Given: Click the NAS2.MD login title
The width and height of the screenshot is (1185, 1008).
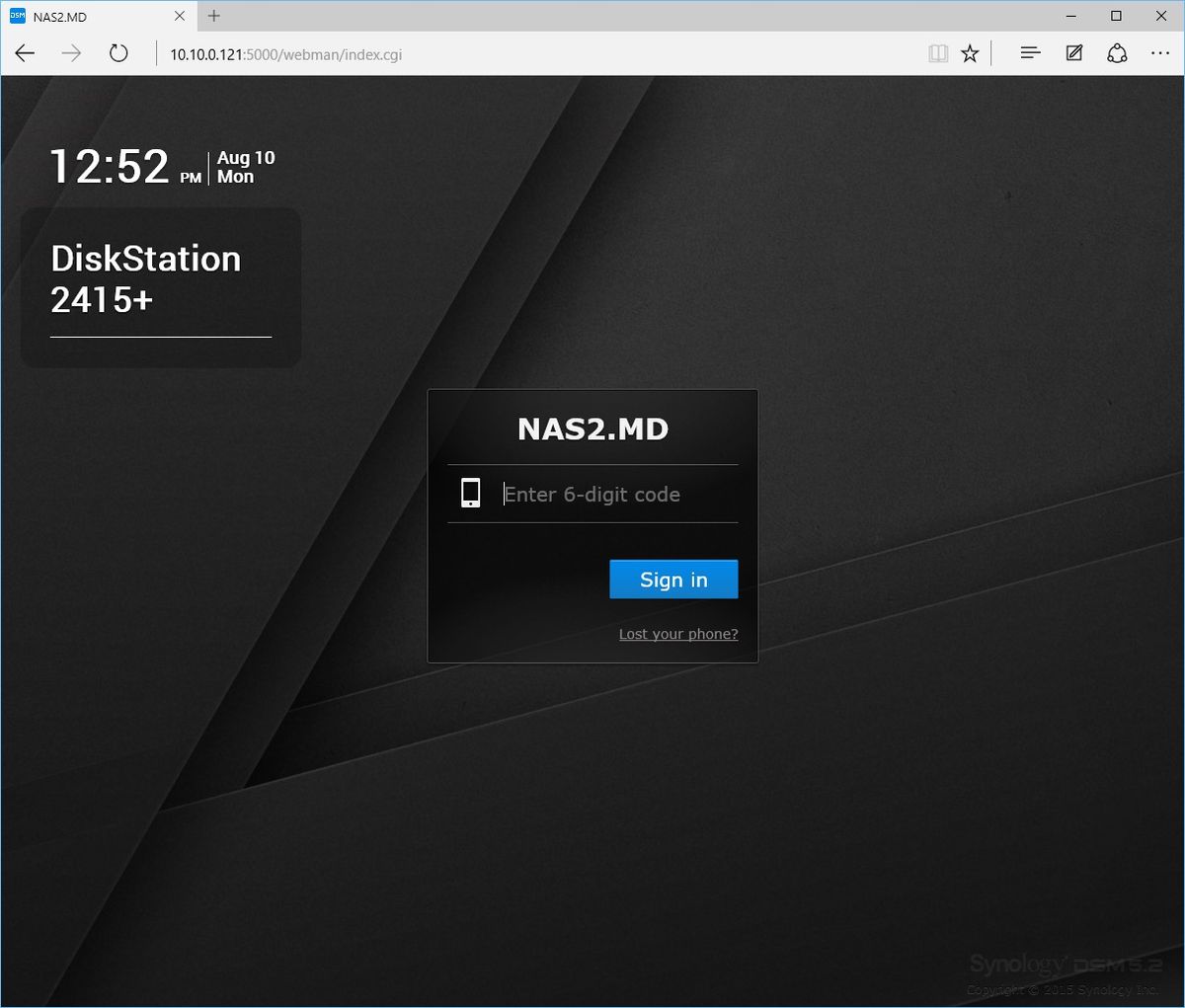Looking at the screenshot, I should click(x=593, y=428).
